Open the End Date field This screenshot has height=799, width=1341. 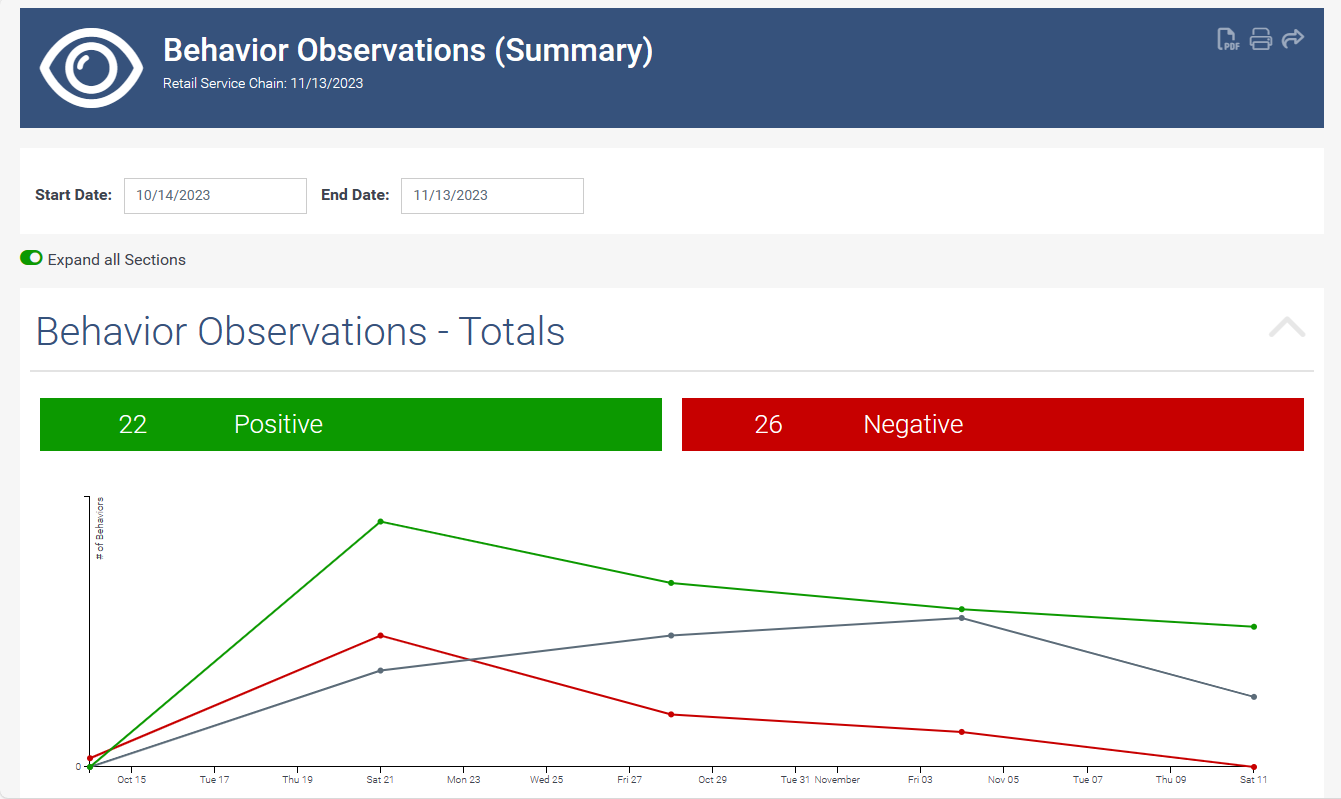492,196
